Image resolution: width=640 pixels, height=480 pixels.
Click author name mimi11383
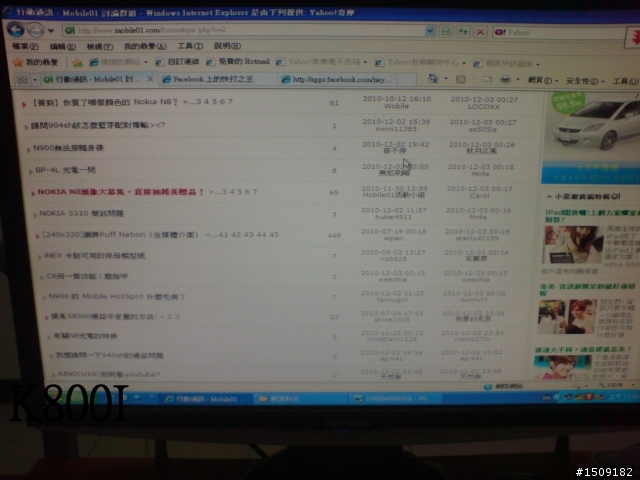point(396,129)
